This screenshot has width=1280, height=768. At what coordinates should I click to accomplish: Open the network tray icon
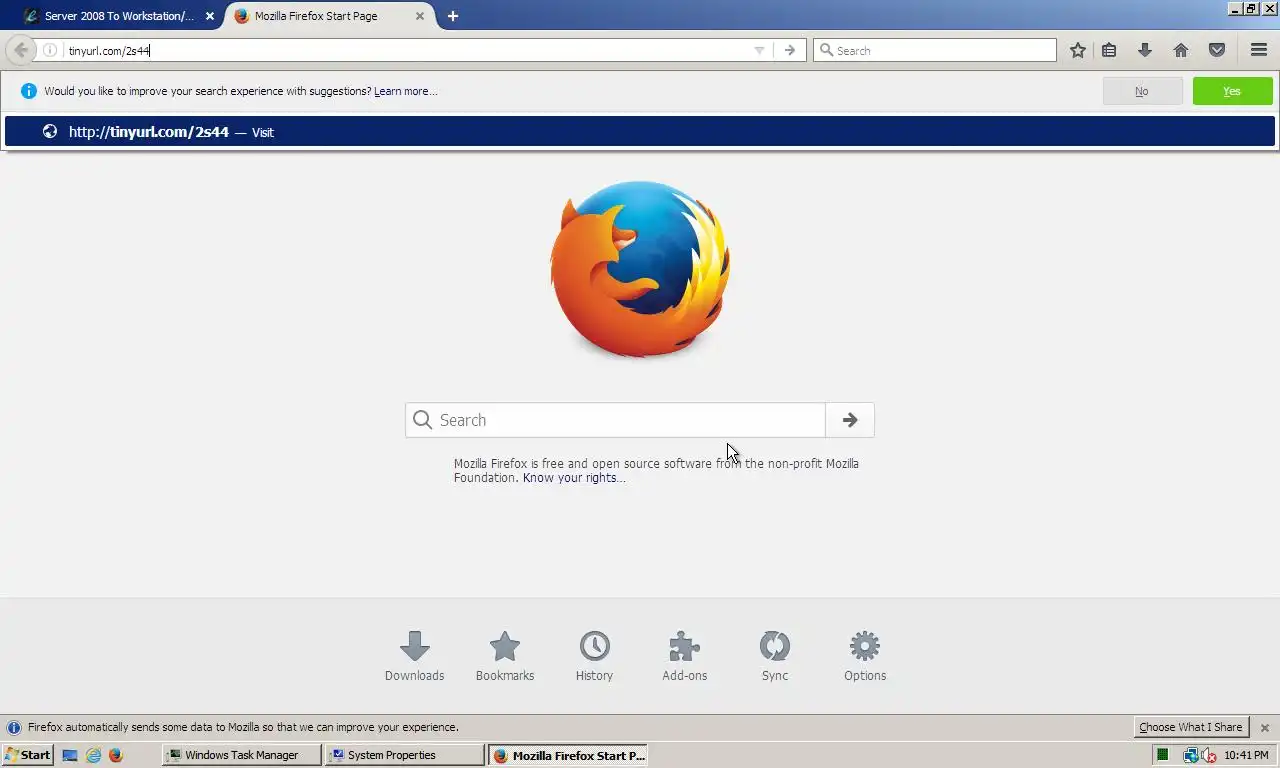pyautogui.click(x=1191, y=755)
